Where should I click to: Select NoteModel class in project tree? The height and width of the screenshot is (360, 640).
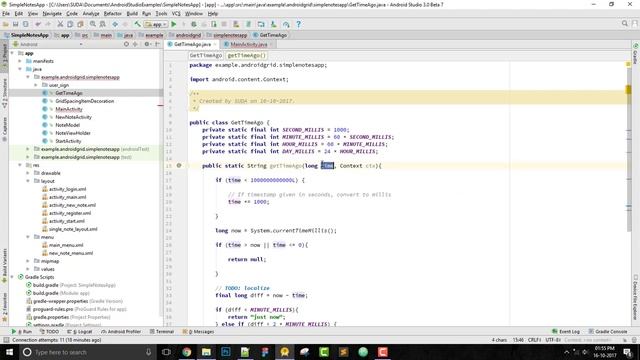[67, 125]
